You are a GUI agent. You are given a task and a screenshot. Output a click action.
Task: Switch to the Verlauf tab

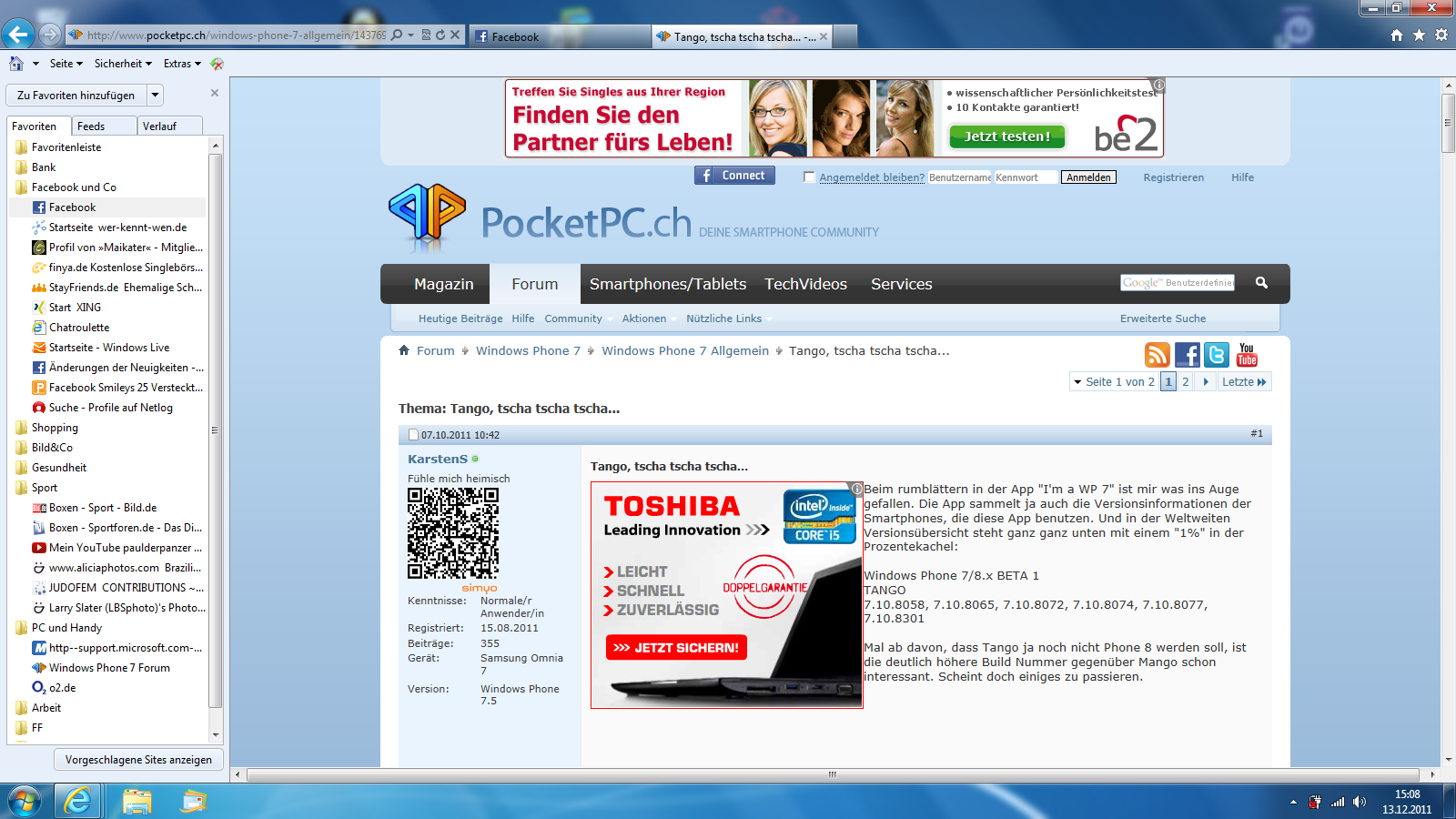coord(170,126)
